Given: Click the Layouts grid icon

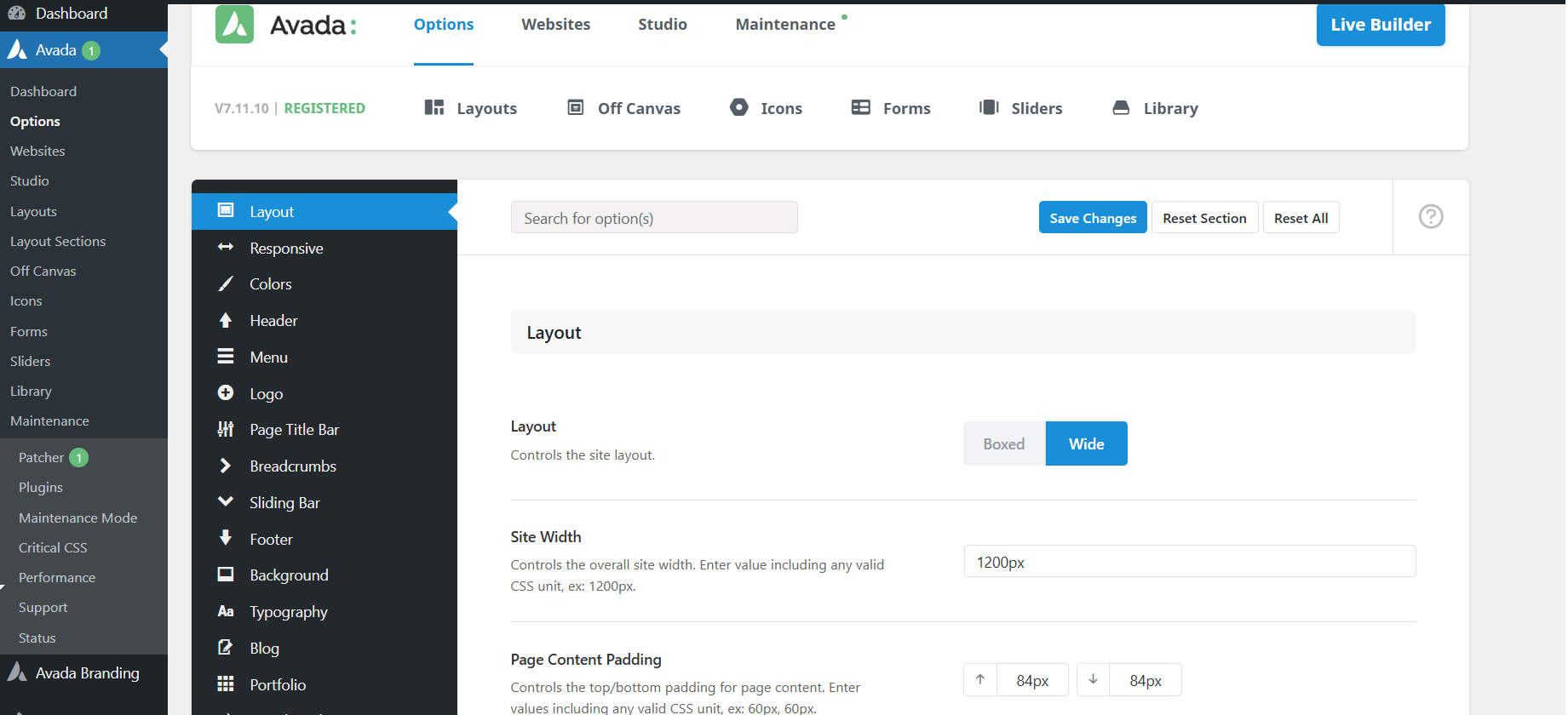Looking at the screenshot, I should [x=434, y=107].
